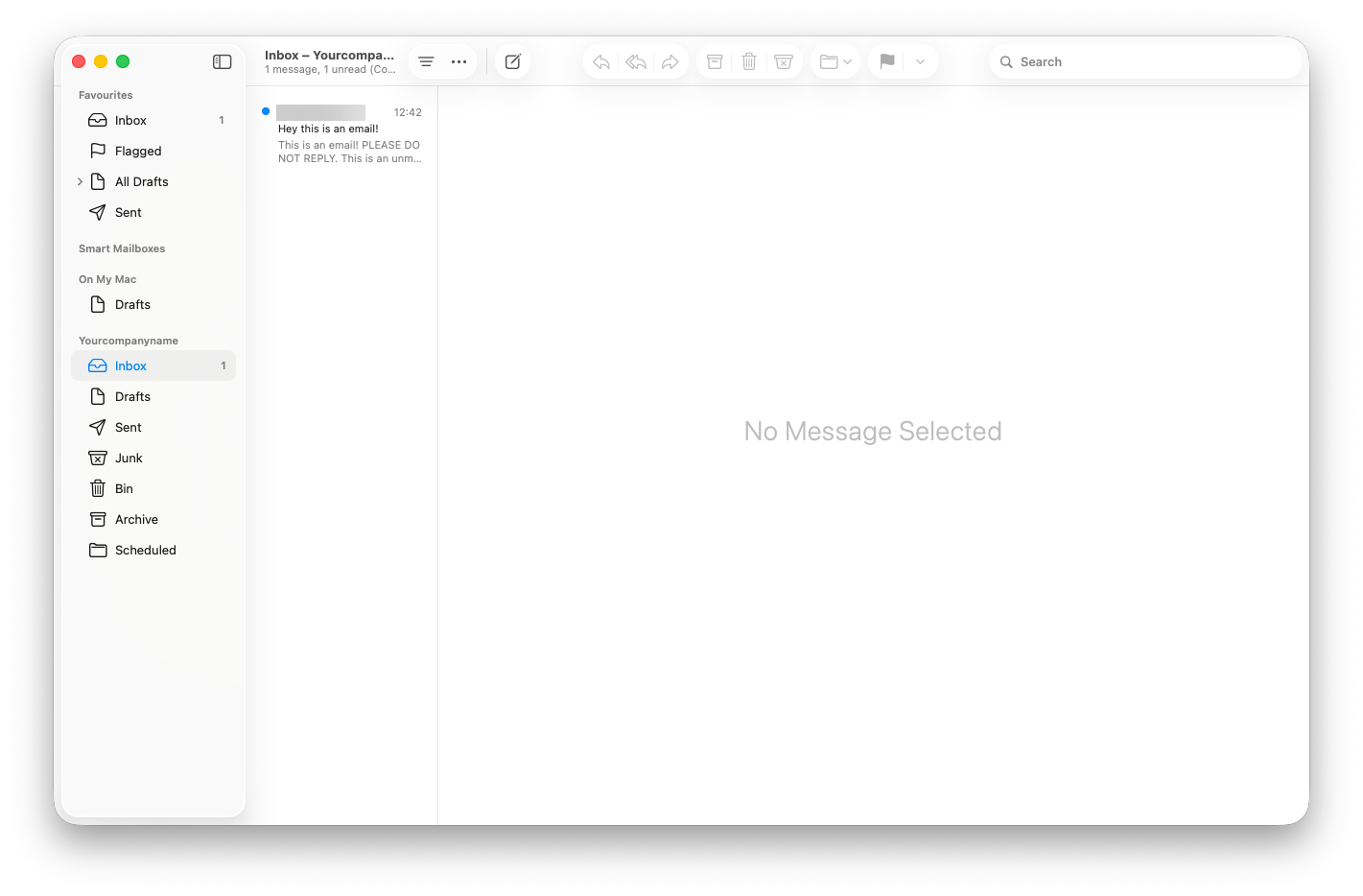Click the Move to Junk toolbar icon

[x=784, y=61]
